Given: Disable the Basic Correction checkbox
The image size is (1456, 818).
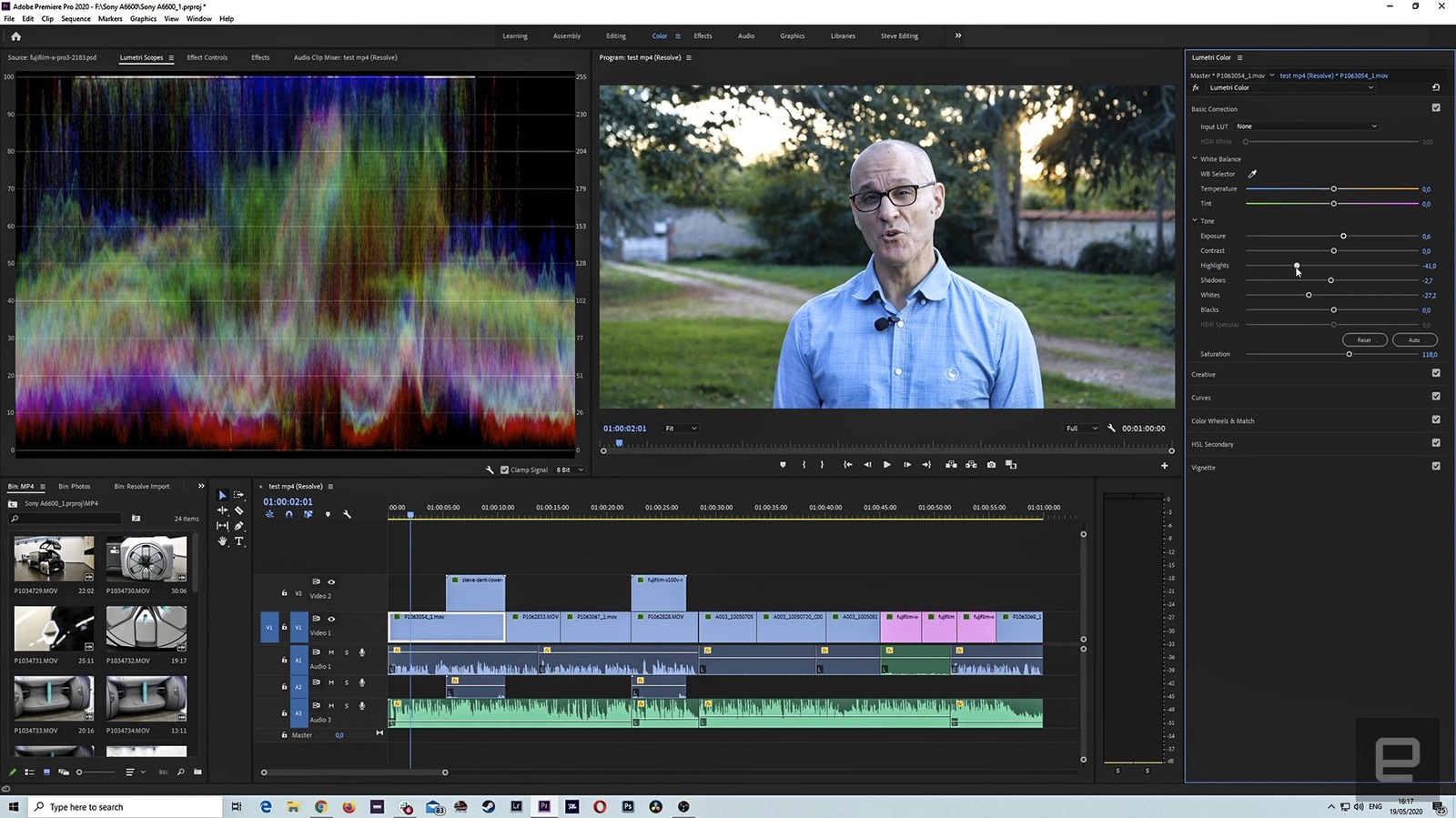Looking at the screenshot, I should (x=1436, y=108).
